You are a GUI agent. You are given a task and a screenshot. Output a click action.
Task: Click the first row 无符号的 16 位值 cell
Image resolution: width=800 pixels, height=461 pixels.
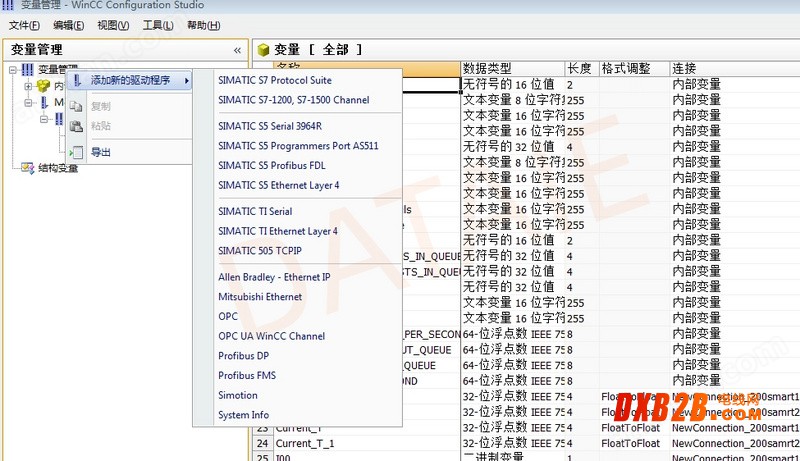(513, 84)
